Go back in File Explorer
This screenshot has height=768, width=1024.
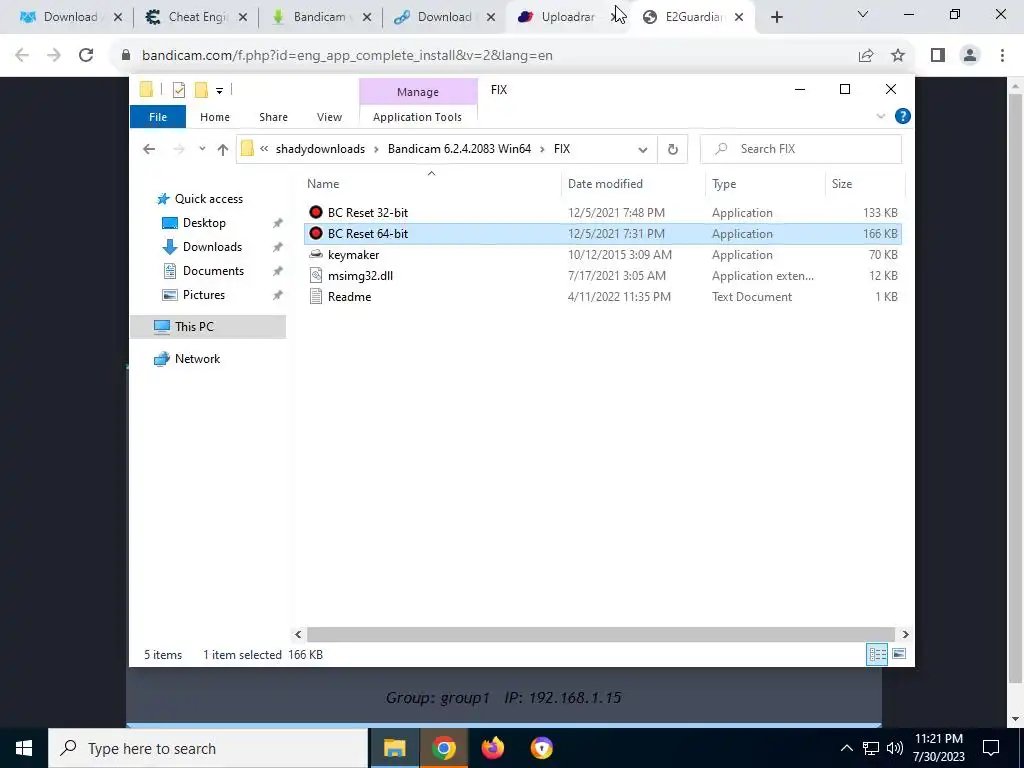coord(149,150)
